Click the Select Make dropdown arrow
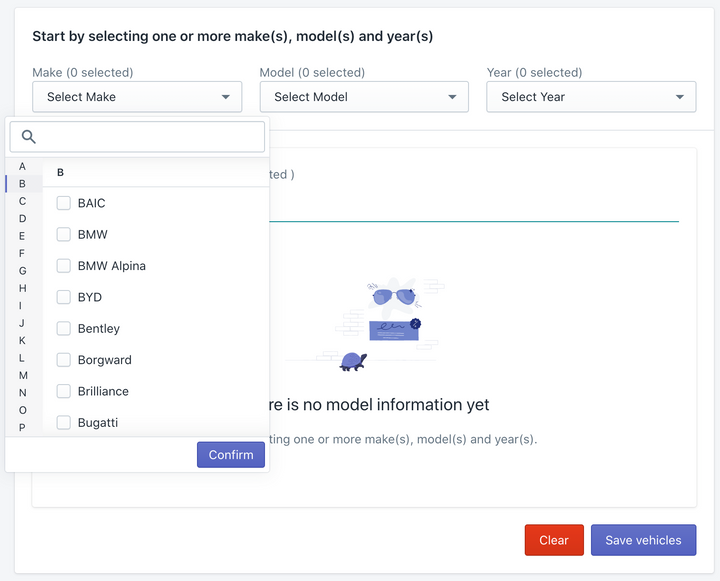 tap(225, 97)
